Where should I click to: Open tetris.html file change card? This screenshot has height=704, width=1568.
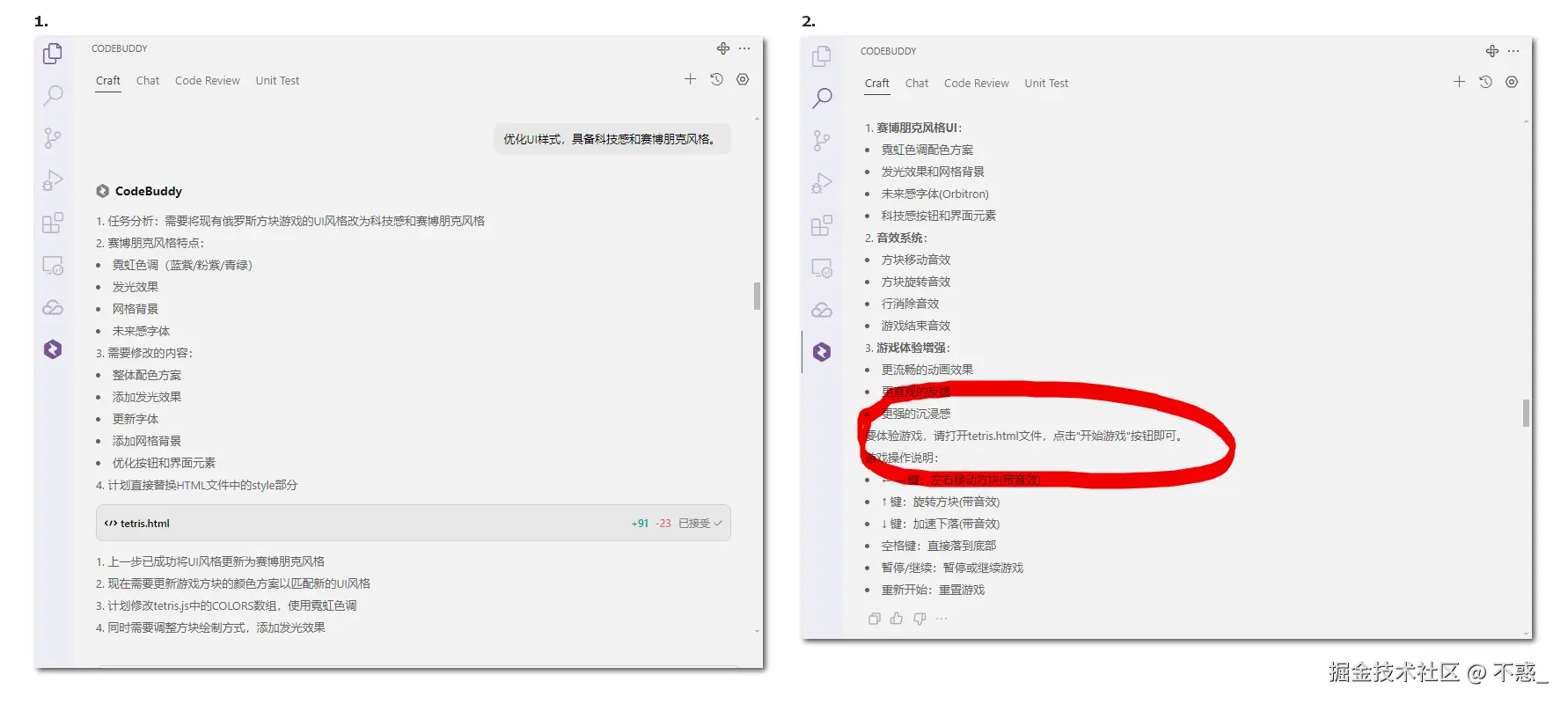tap(413, 523)
